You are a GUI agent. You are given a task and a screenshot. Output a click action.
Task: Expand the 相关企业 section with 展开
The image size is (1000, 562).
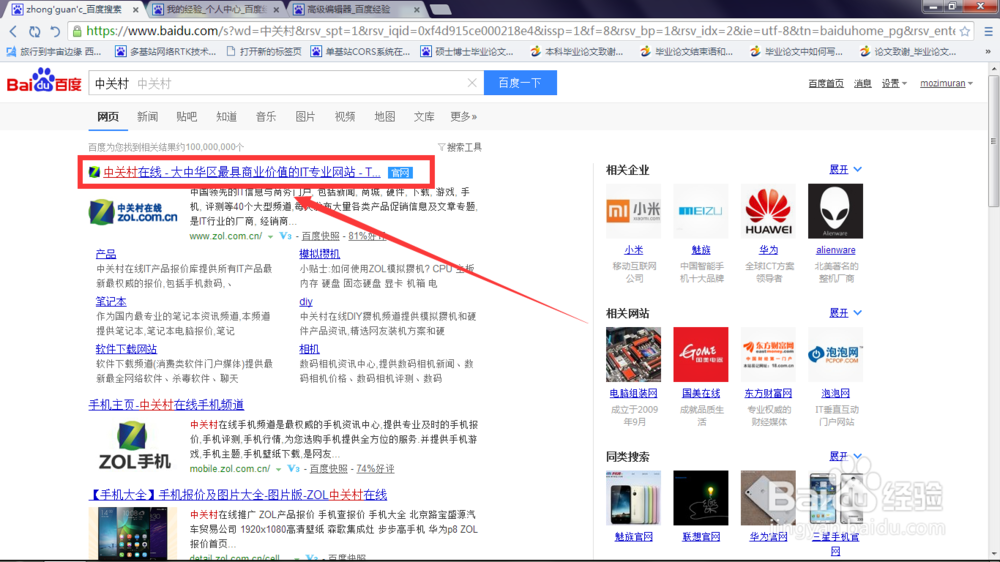845,170
